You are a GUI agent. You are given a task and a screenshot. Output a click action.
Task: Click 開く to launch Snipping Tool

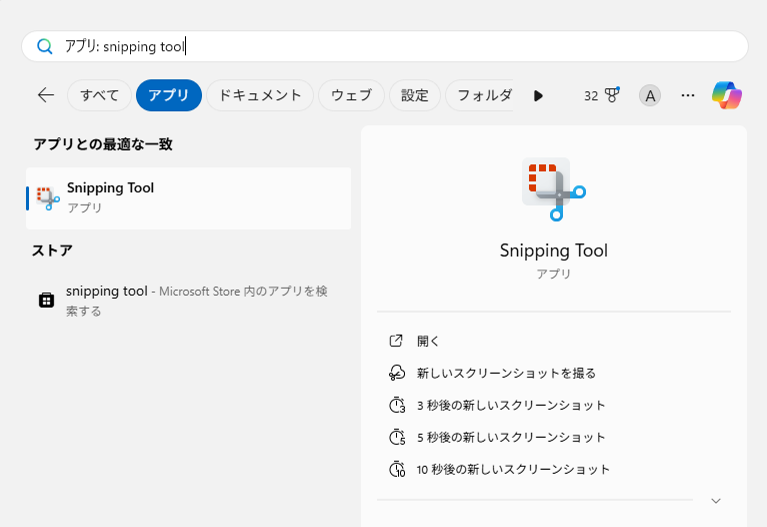coord(428,341)
